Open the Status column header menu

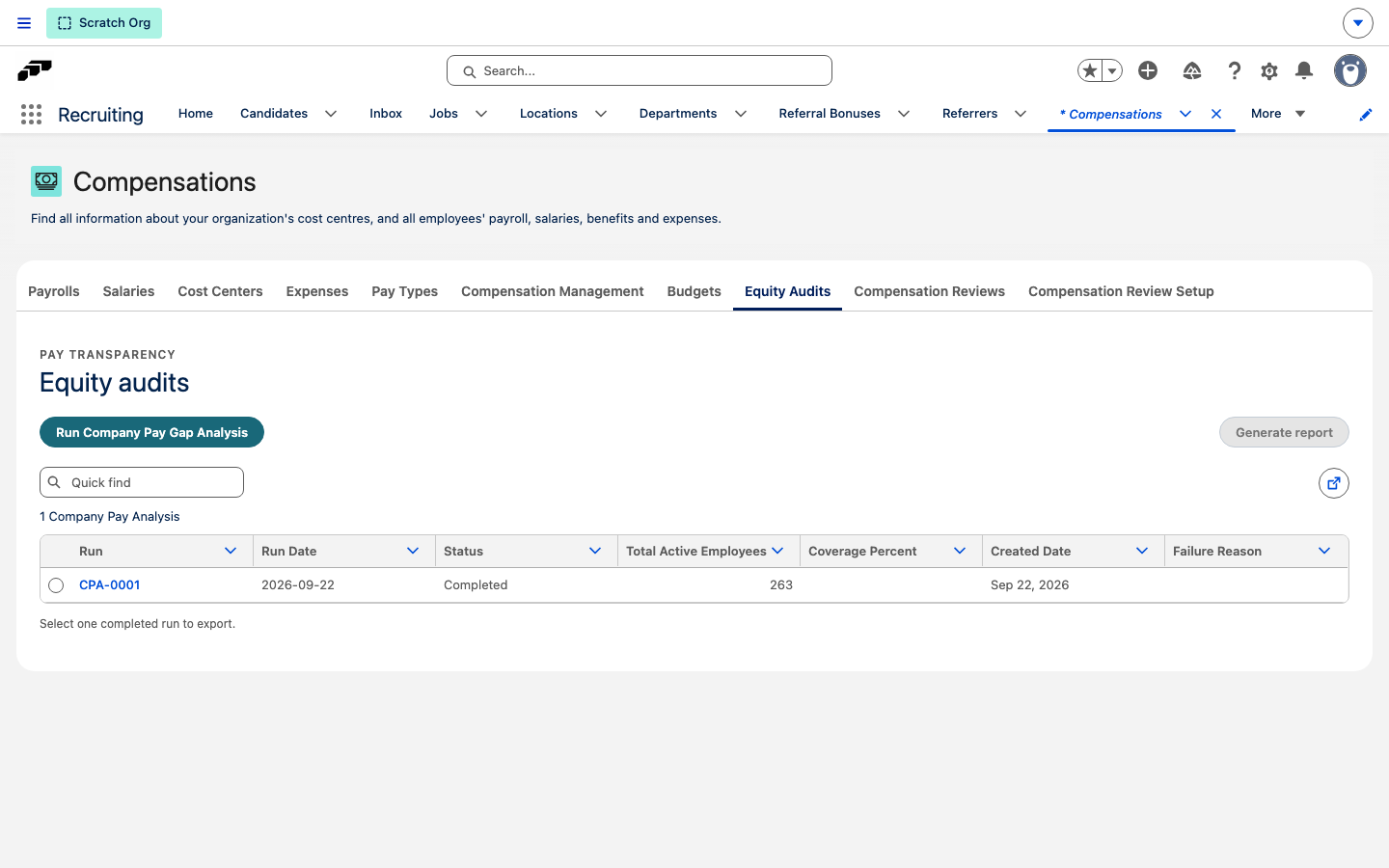tap(595, 551)
